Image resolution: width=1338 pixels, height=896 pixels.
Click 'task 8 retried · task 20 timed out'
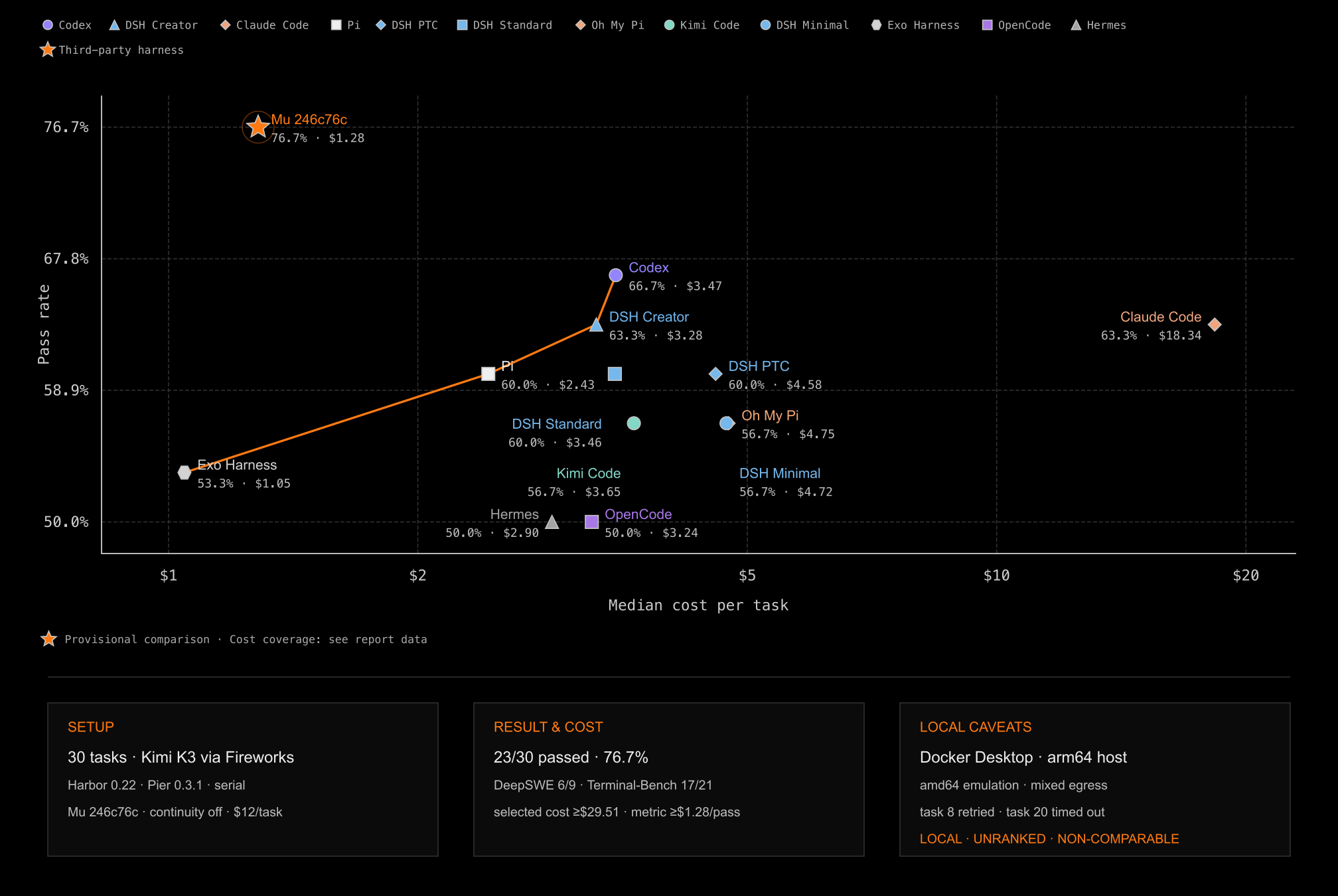(1012, 812)
